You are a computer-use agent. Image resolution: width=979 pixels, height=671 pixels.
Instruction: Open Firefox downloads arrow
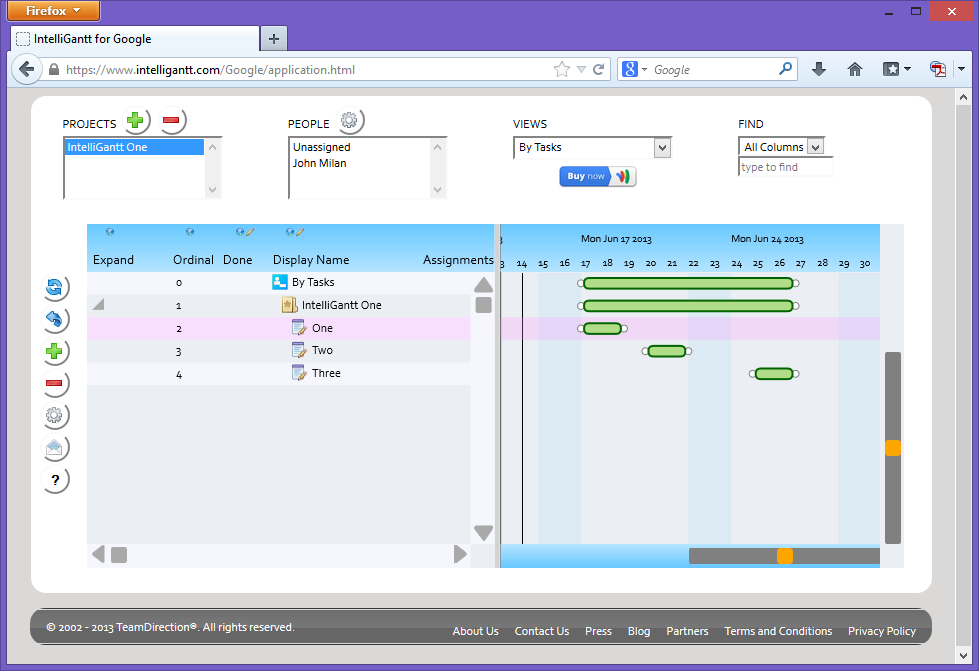click(819, 69)
